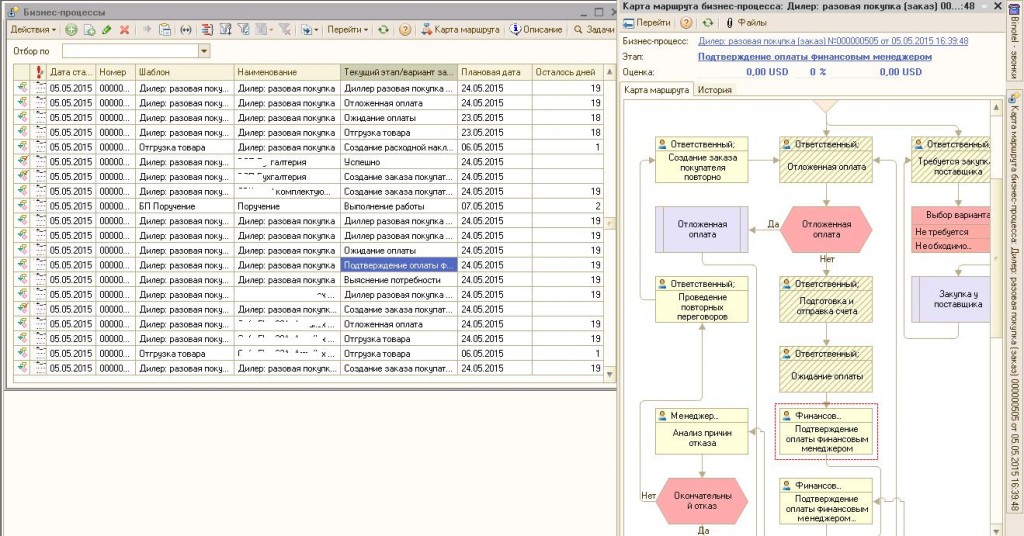Click the funnel filter icon with checkmark
The height and width of the screenshot is (536, 1024).
tap(243, 29)
